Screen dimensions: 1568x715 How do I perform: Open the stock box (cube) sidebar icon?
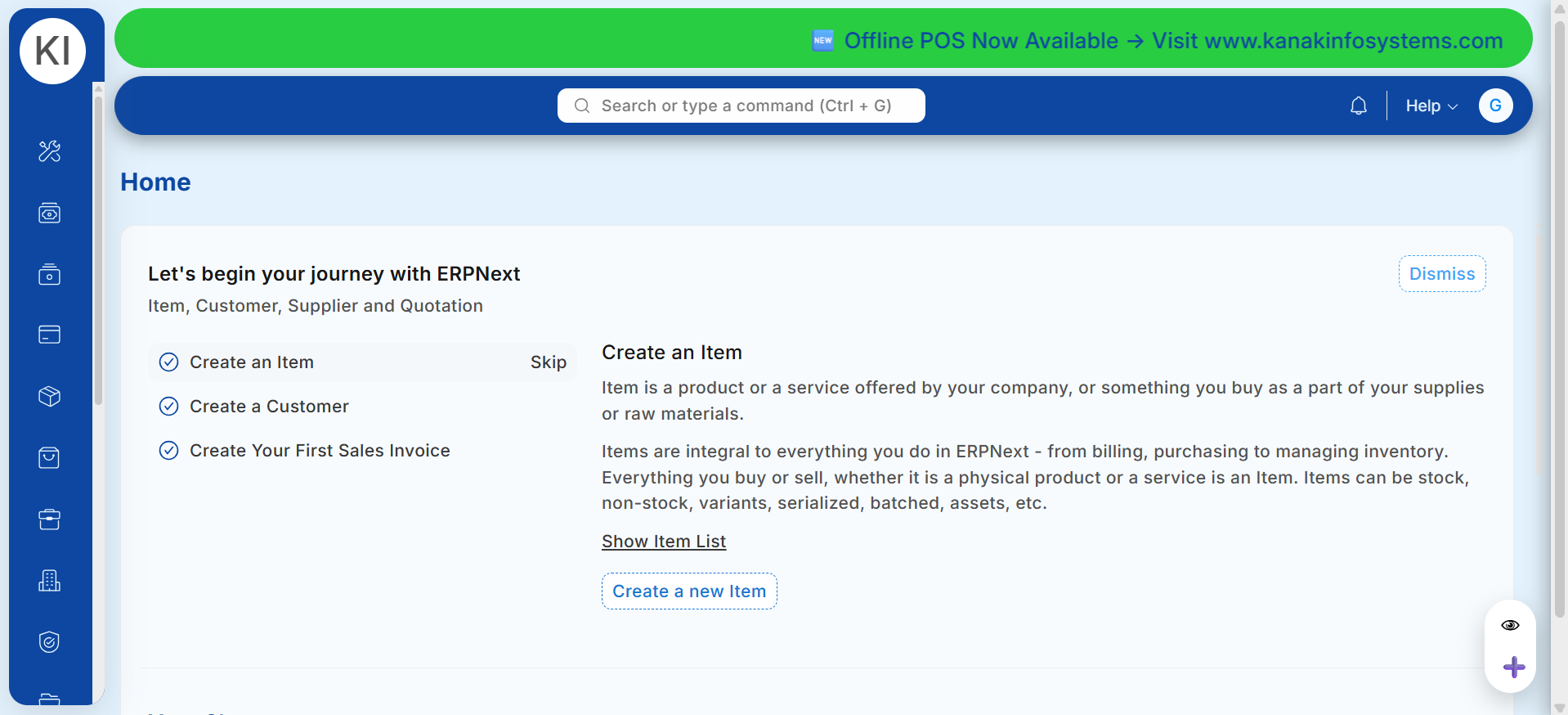click(50, 396)
